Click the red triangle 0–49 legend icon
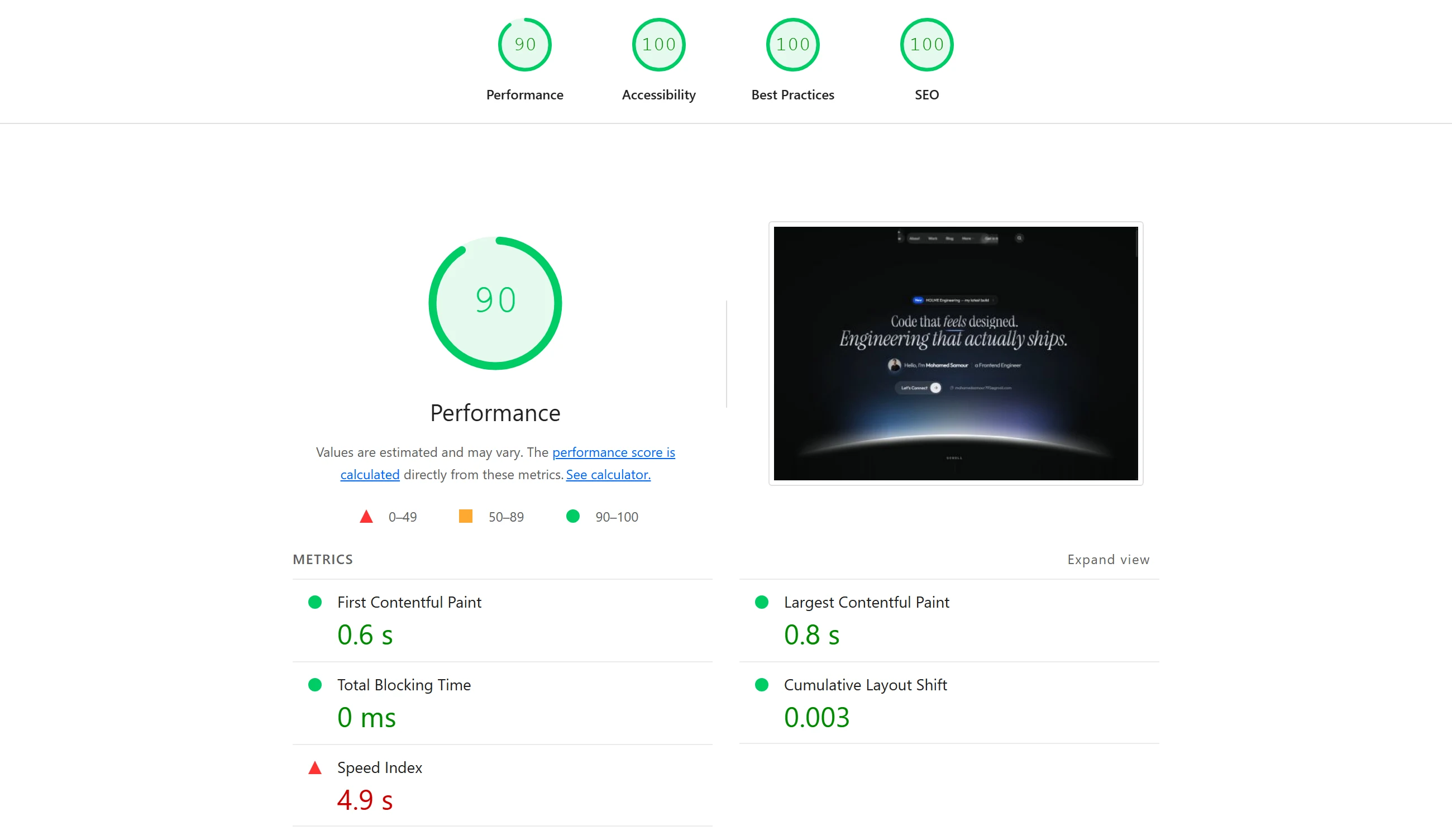This screenshot has height=840, width=1452. coord(366,516)
